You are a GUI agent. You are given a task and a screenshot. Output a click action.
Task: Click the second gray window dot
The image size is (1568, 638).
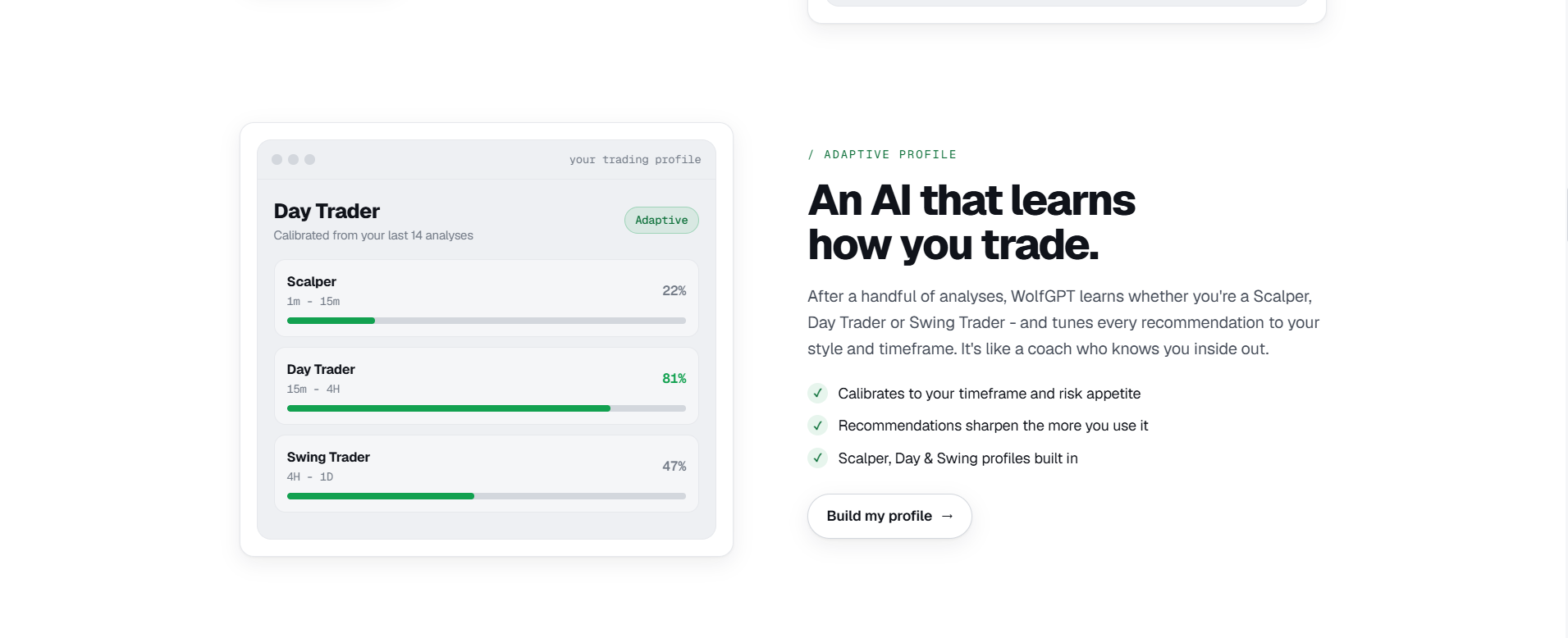(x=293, y=159)
